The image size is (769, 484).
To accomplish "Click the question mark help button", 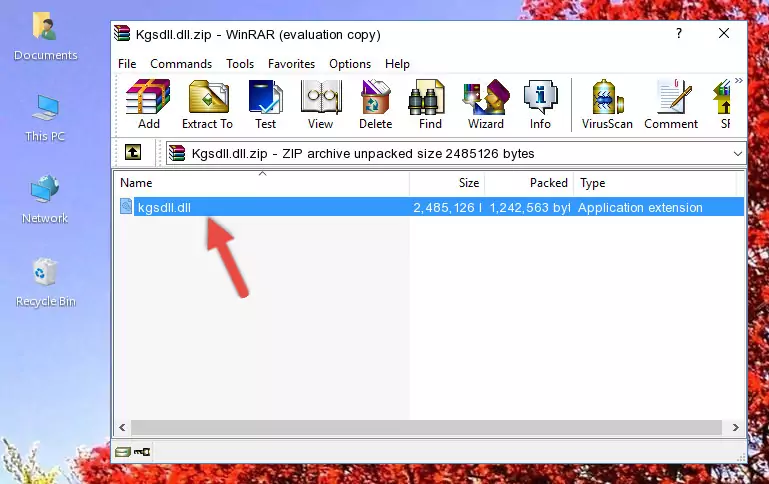I will pos(679,33).
